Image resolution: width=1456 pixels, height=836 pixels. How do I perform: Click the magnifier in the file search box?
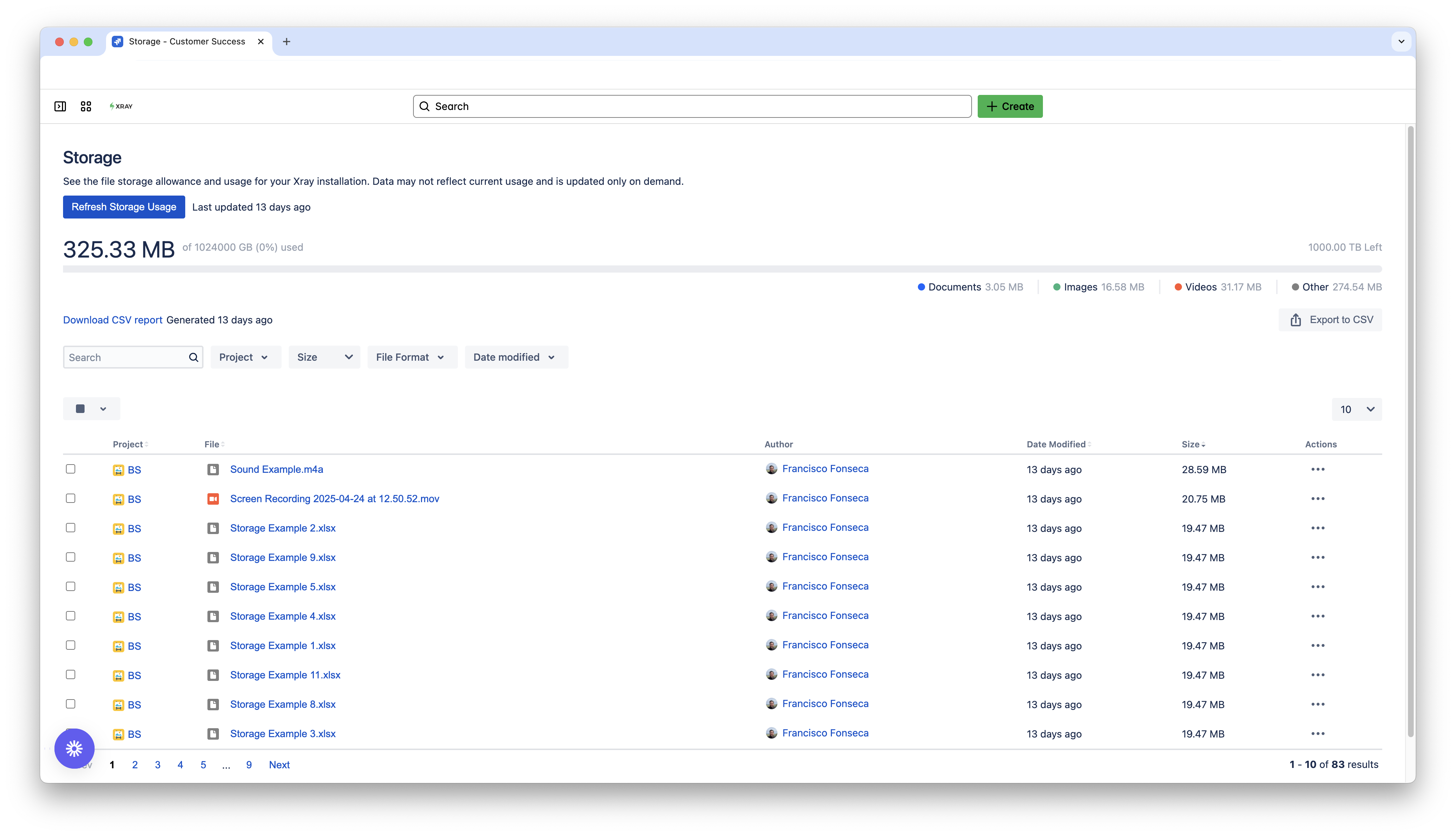click(x=193, y=357)
